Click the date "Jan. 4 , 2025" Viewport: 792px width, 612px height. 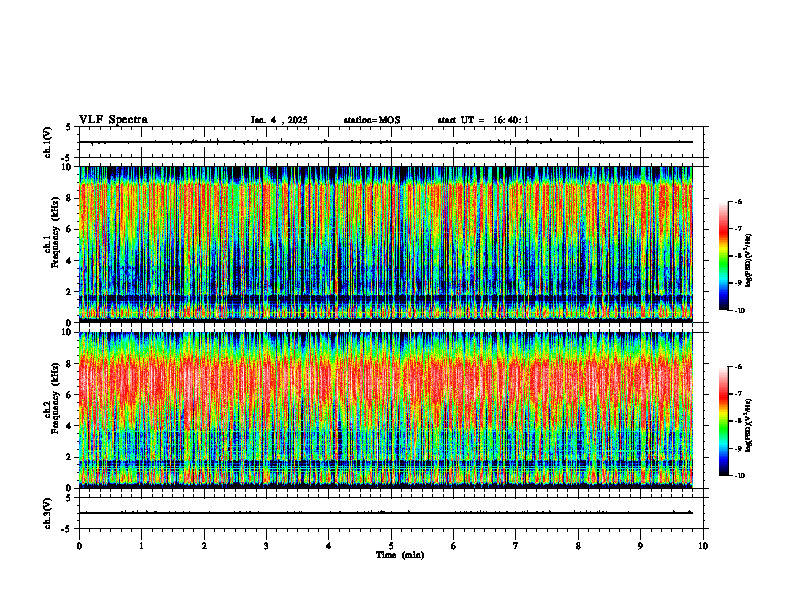(279, 120)
